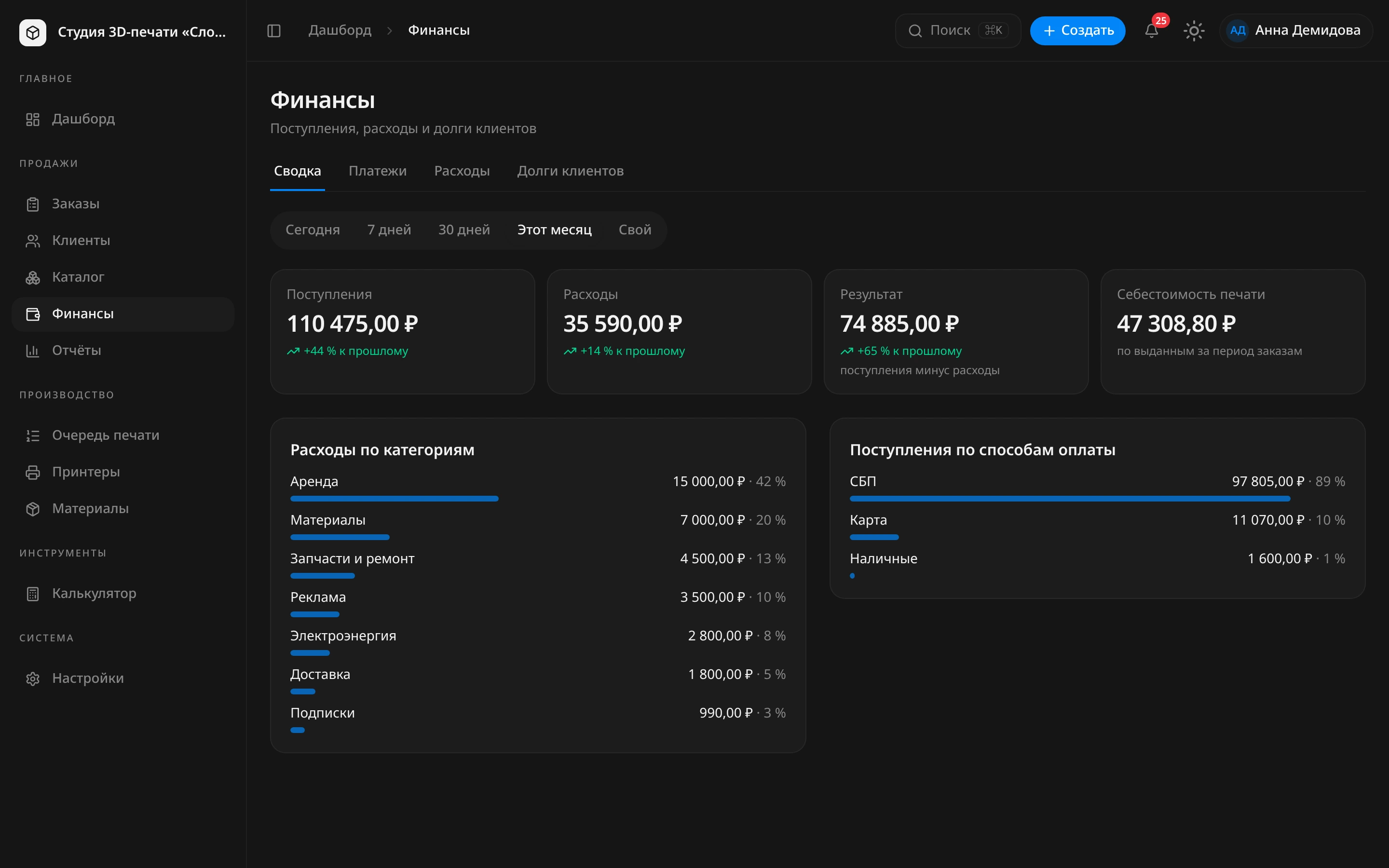Select the 30 дней period filter
The height and width of the screenshot is (868, 1389).
[464, 230]
